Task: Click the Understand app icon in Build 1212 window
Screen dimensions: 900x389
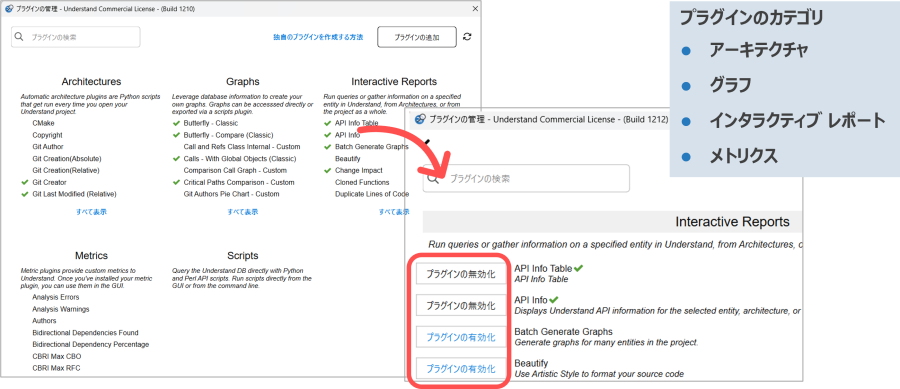Action: click(x=420, y=119)
